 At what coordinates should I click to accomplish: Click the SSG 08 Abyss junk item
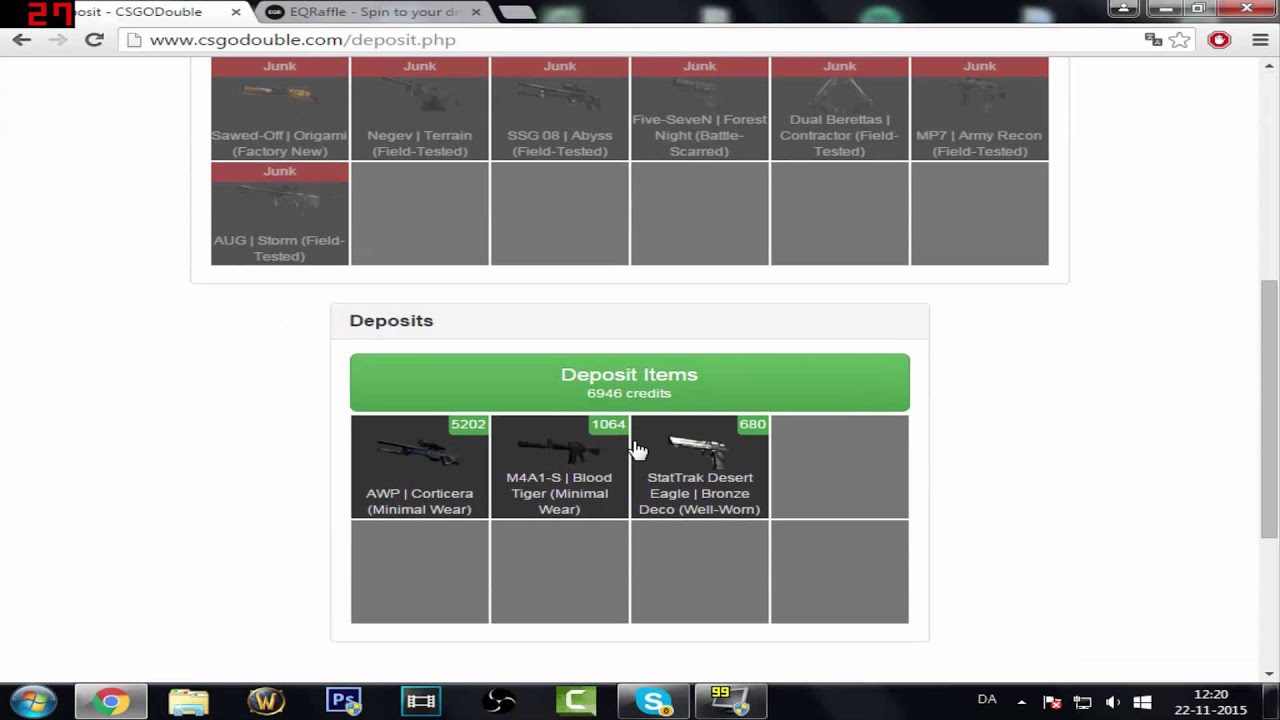(x=560, y=108)
